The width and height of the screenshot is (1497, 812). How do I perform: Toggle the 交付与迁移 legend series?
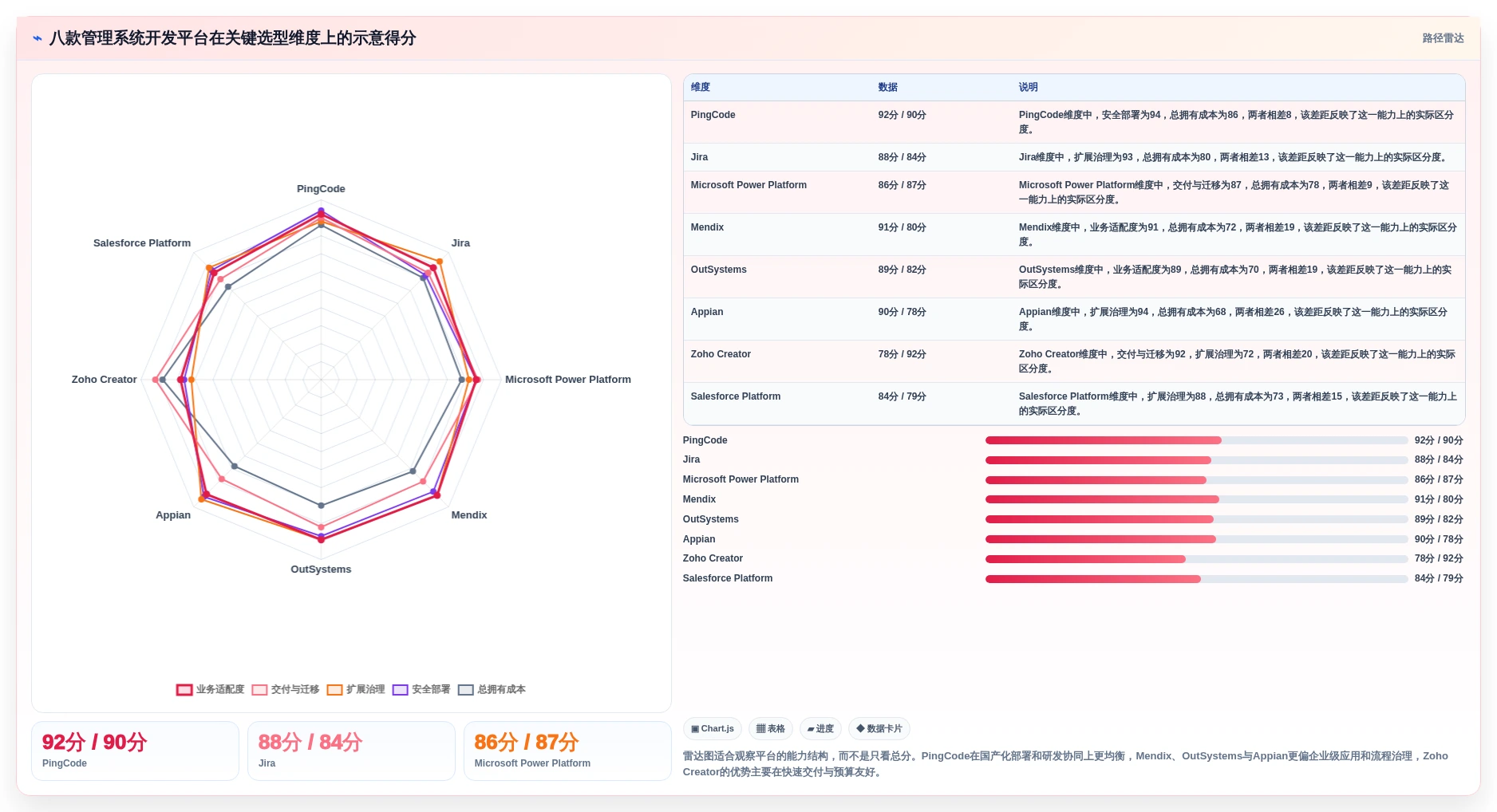[x=285, y=689]
